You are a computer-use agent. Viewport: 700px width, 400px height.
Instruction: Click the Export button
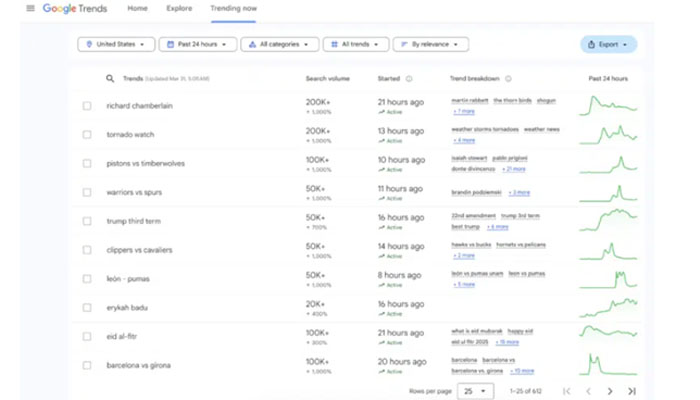tap(608, 44)
